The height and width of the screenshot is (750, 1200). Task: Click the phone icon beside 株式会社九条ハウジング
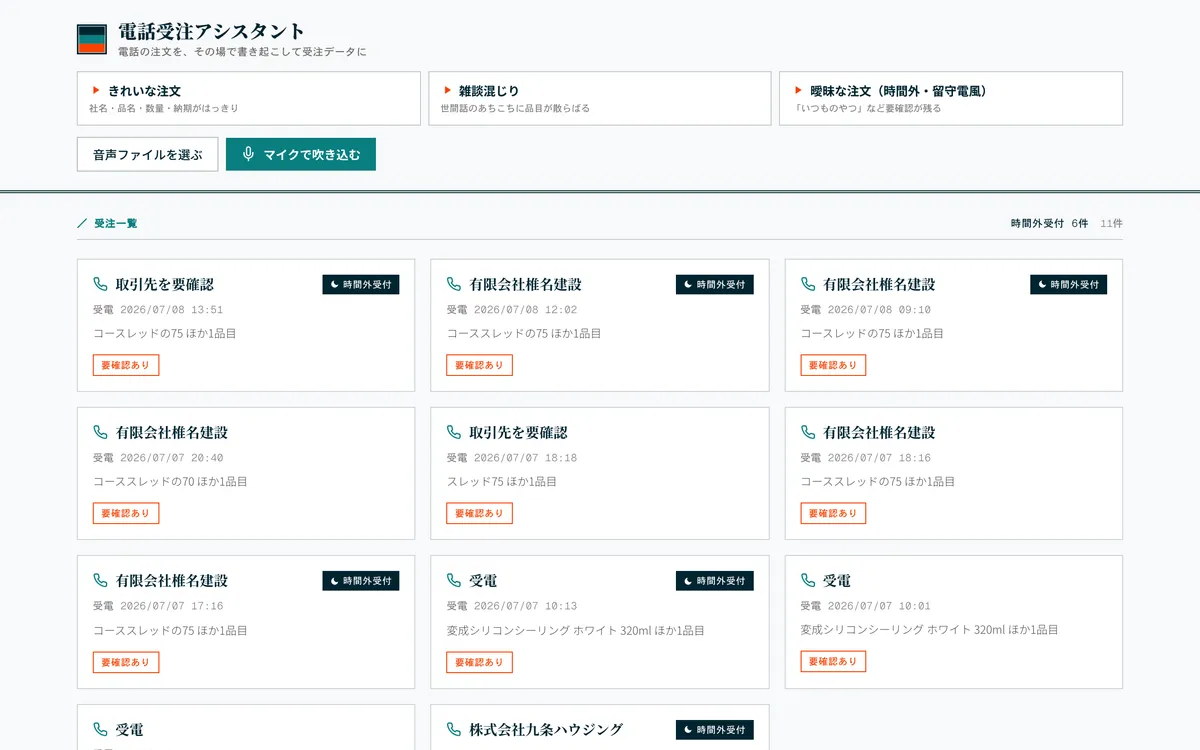pyautogui.click(x=454, y=729)
